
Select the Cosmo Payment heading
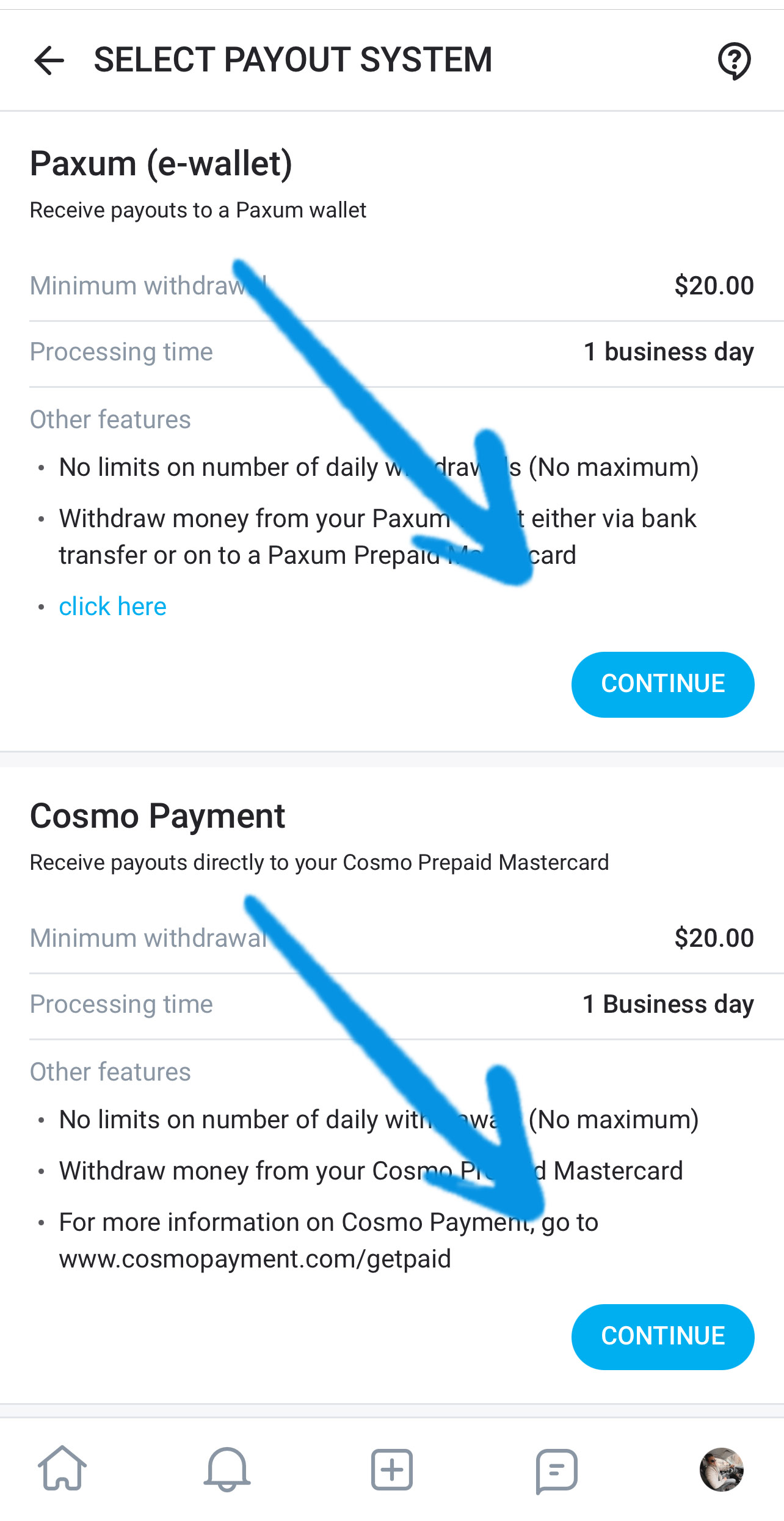[x=158, y=815]
